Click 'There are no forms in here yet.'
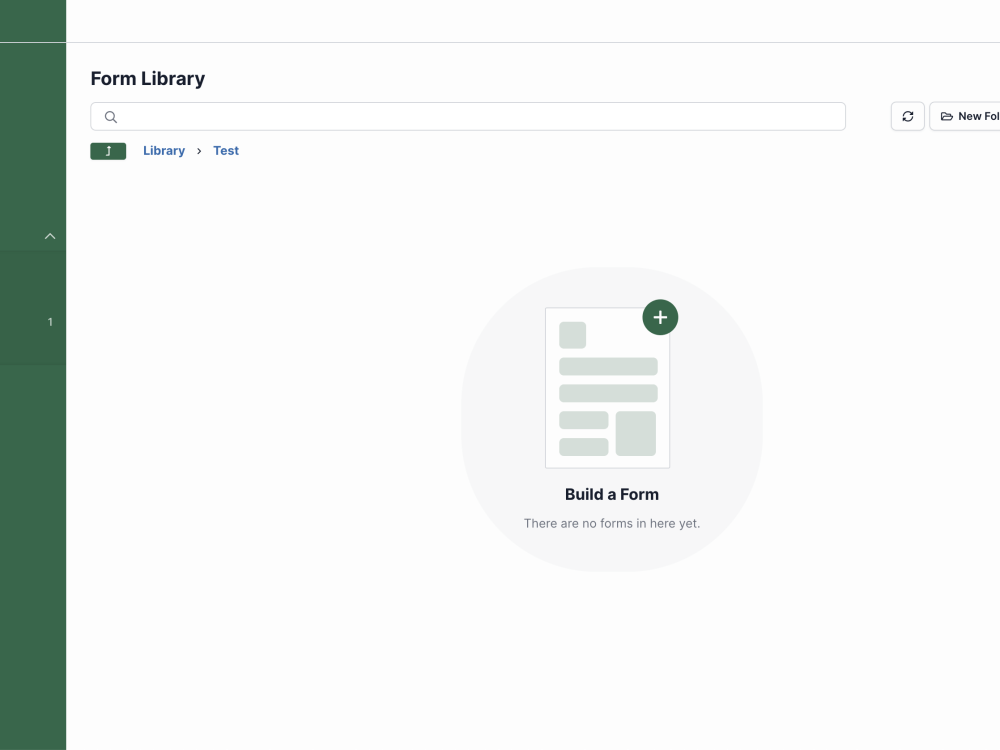Screen dimensions: 1000x750 click(612, 524)
